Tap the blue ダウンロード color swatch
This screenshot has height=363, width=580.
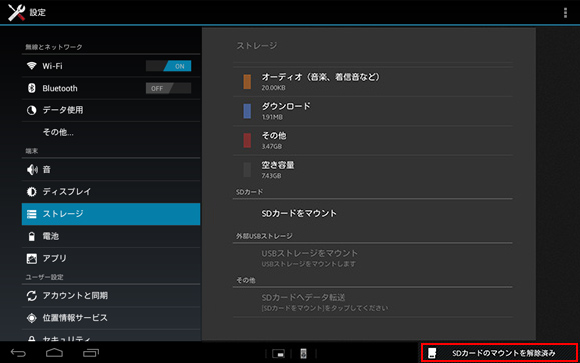[247, 111]
